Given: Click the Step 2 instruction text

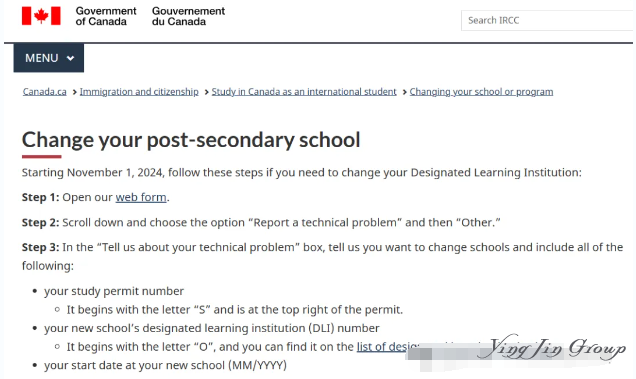Looking at the screenshot, I should tap(261, 222).
